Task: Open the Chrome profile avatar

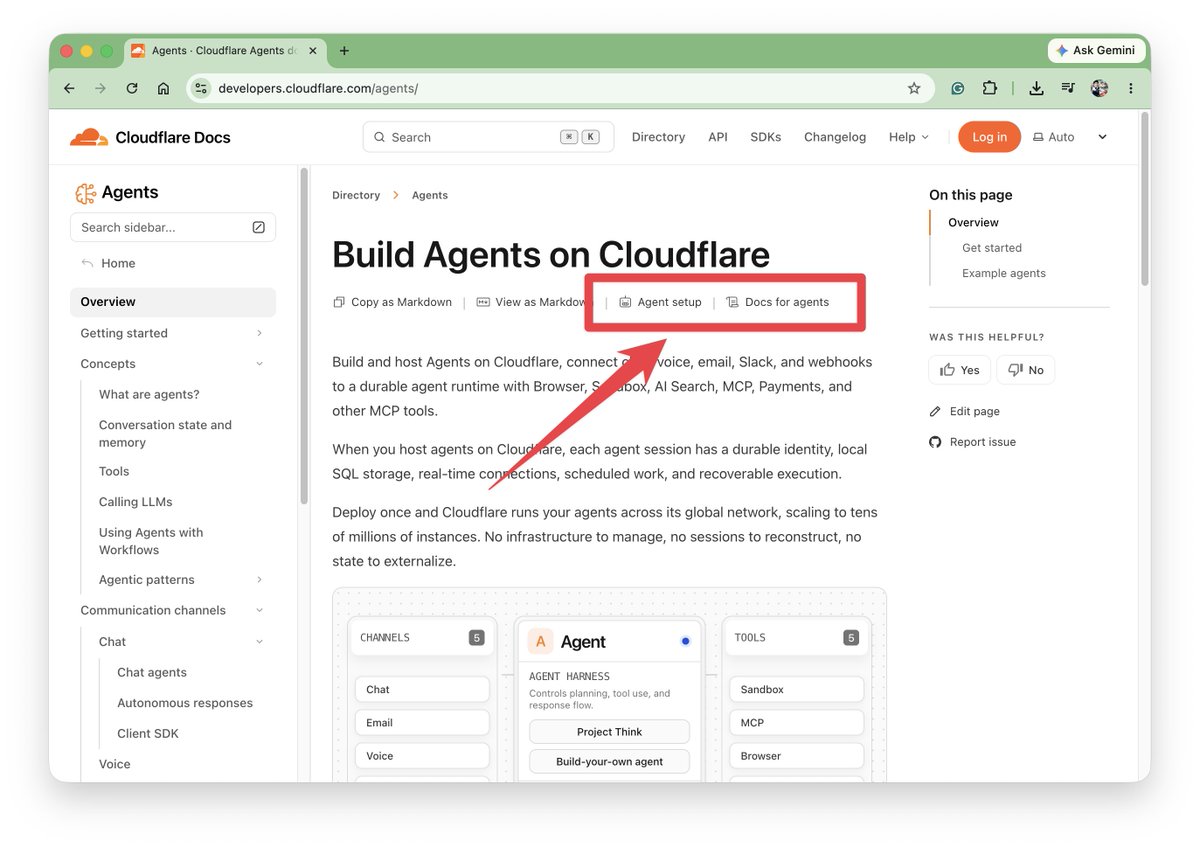Action: click(x=1099, y=88)
